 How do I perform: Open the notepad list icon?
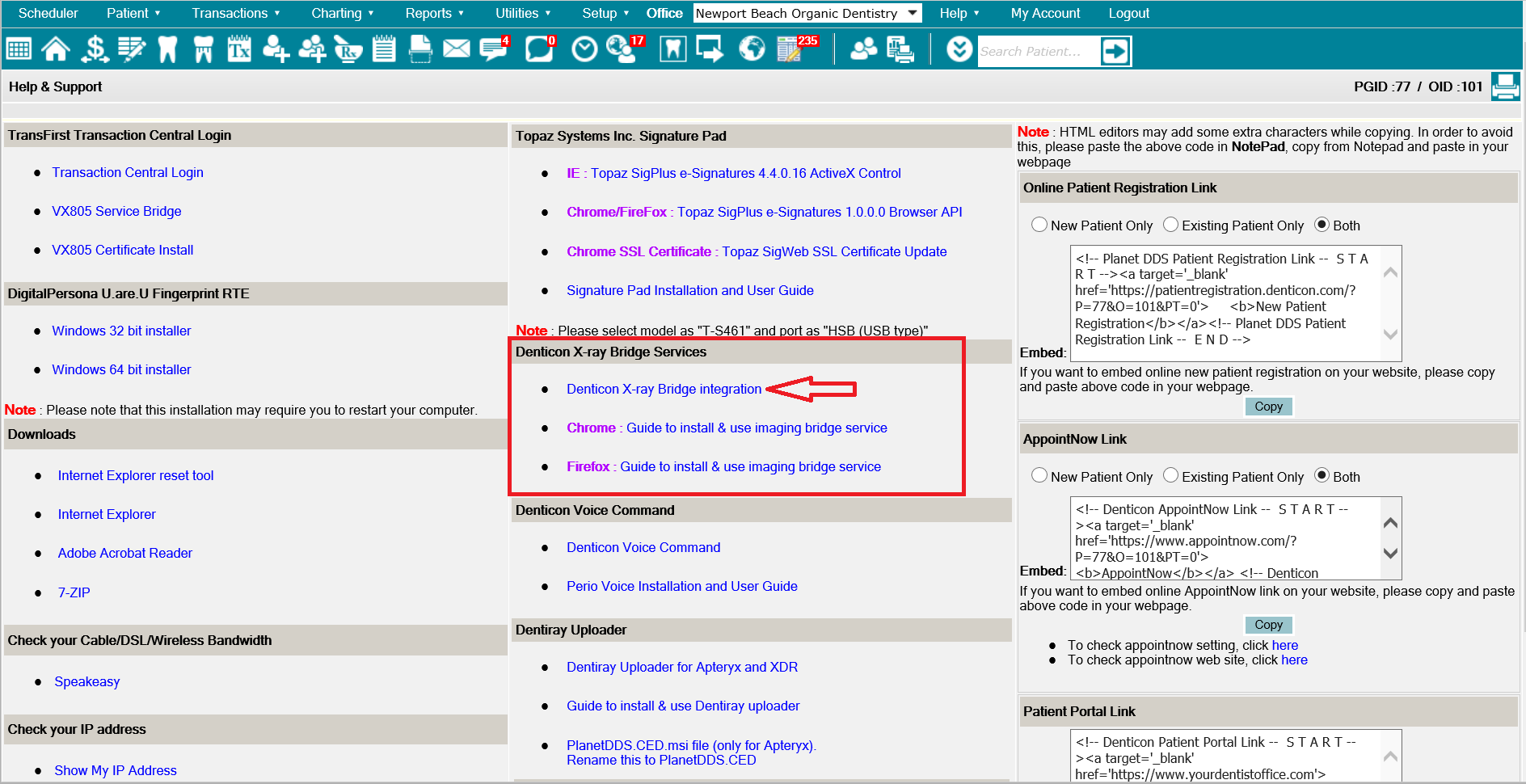(x=384, y=49)
